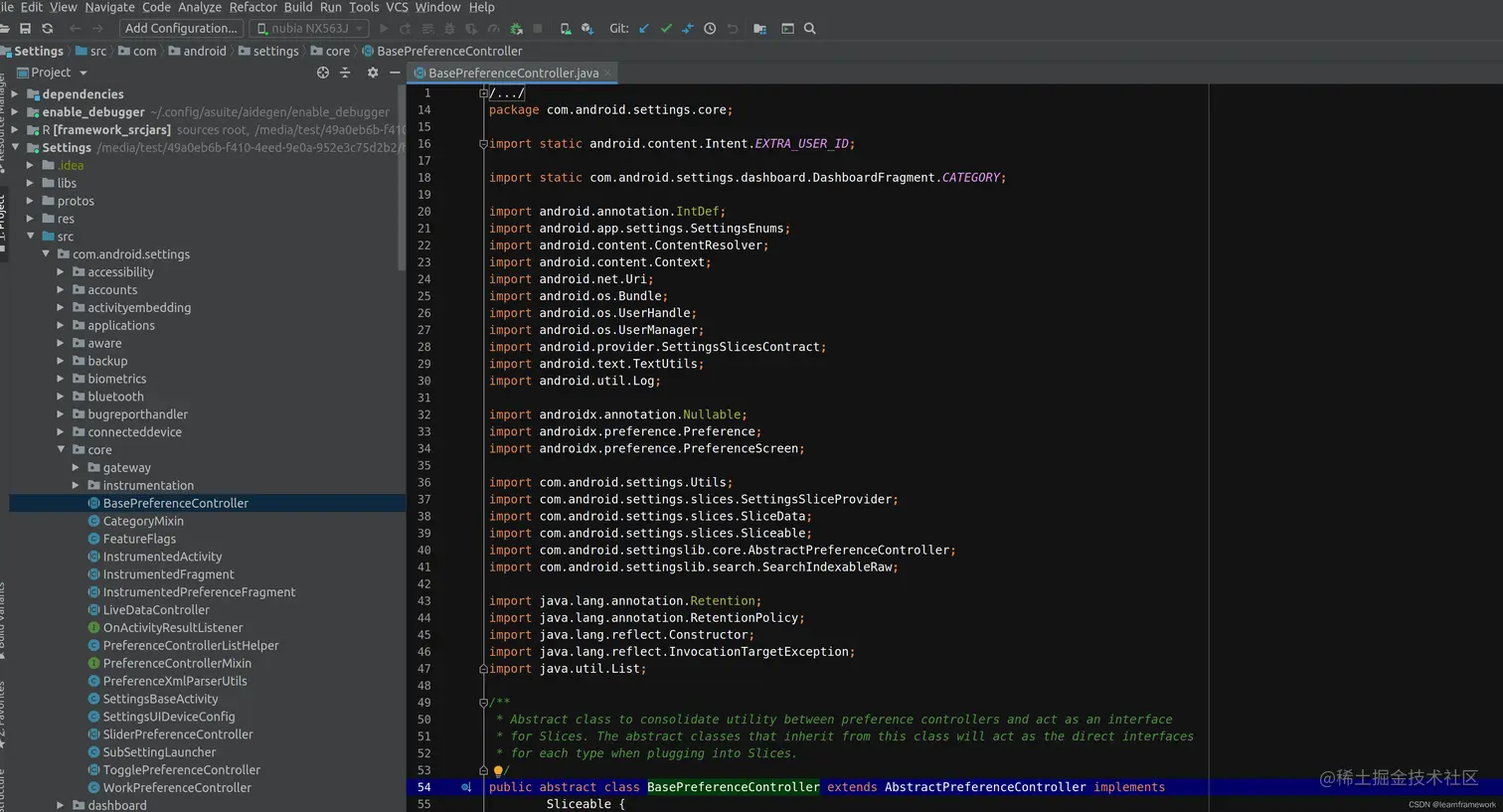The image size is (1503, 812).
Task: Click the Git commit checkmark icon
Action: tap(666, 29)
